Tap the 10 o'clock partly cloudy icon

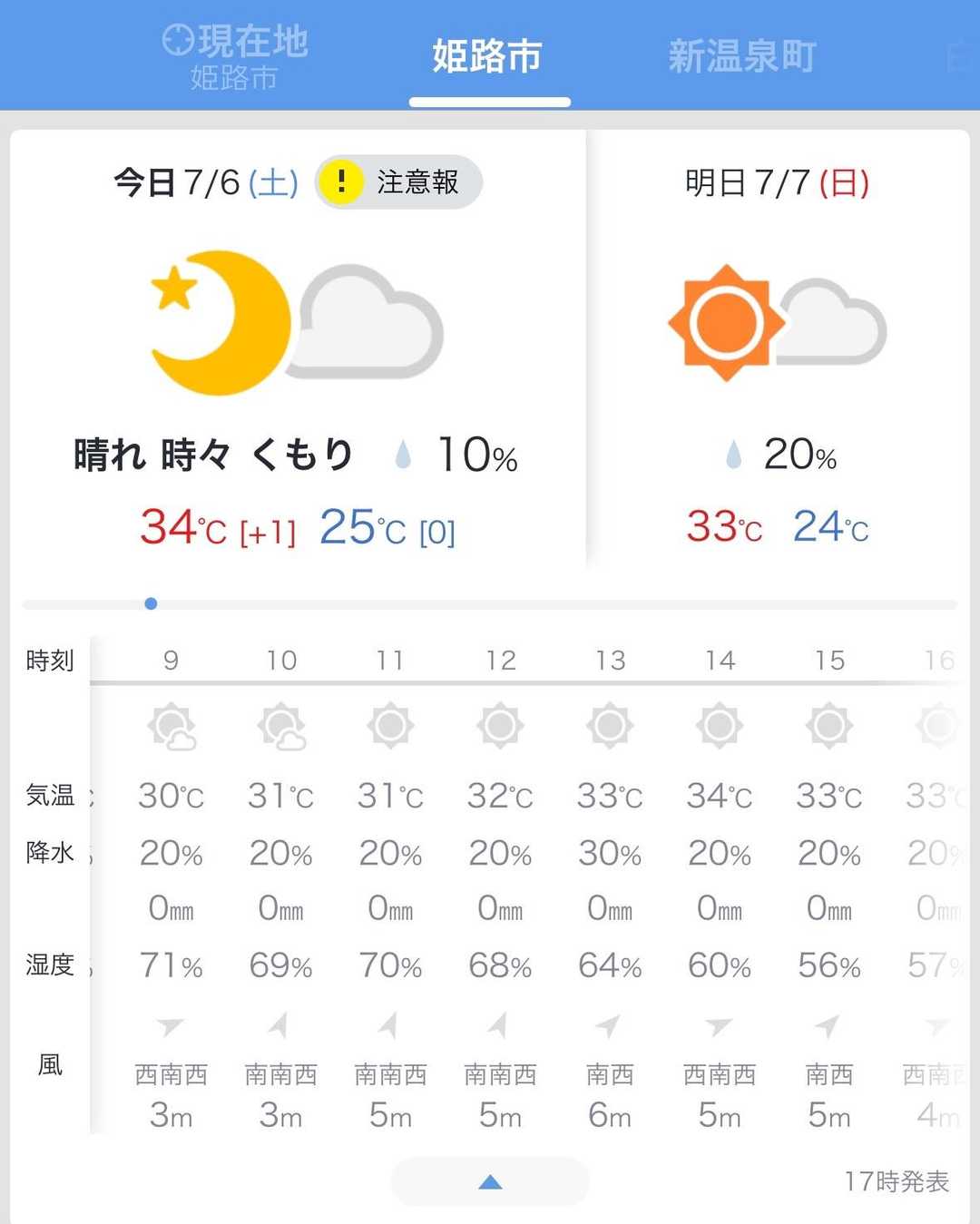(x=281, y=726)
